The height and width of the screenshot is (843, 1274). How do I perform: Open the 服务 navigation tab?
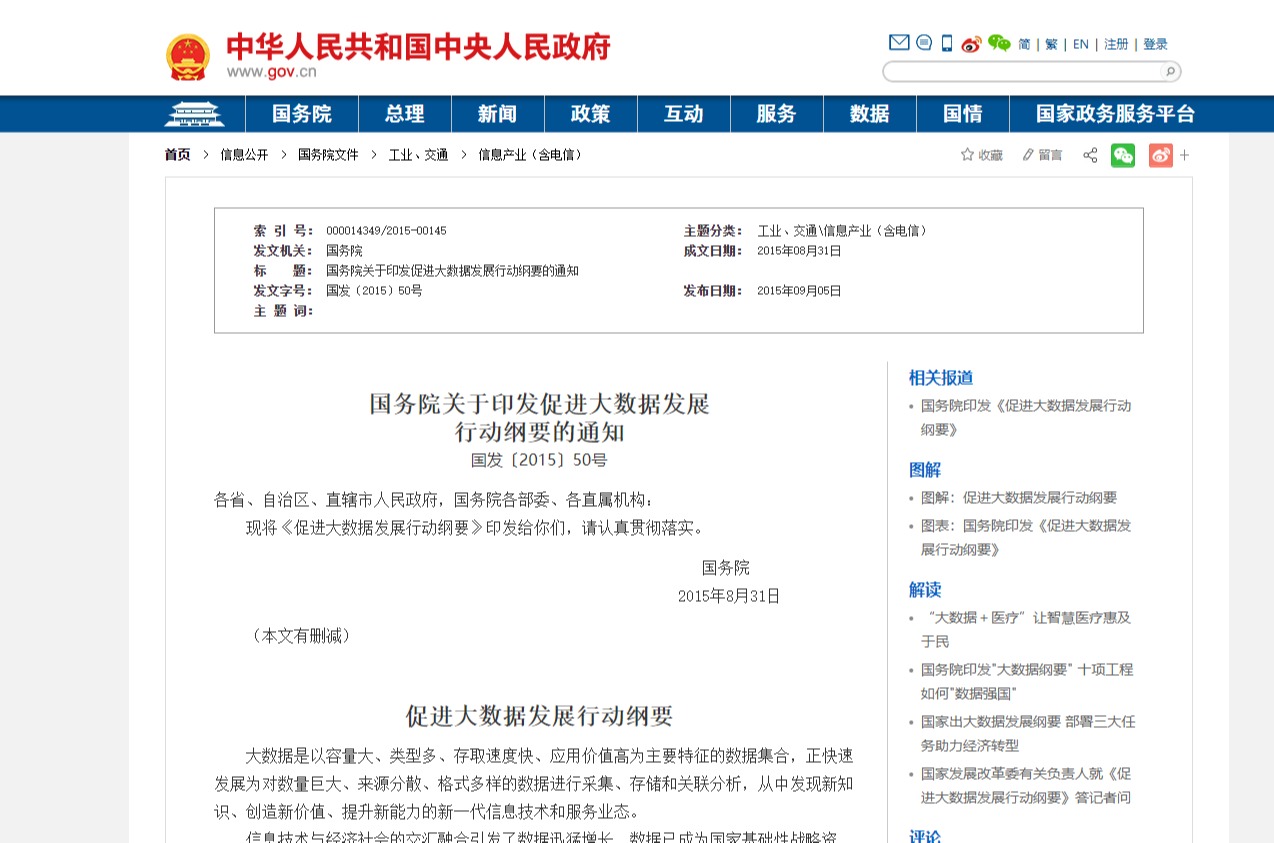pyautogui.click(x=776, y=114)
